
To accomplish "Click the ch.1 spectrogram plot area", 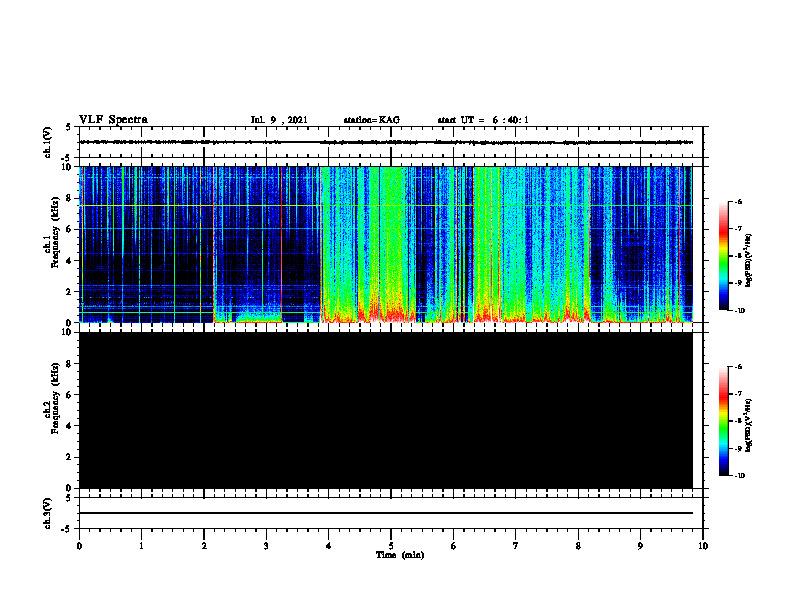I will point(385,244).
